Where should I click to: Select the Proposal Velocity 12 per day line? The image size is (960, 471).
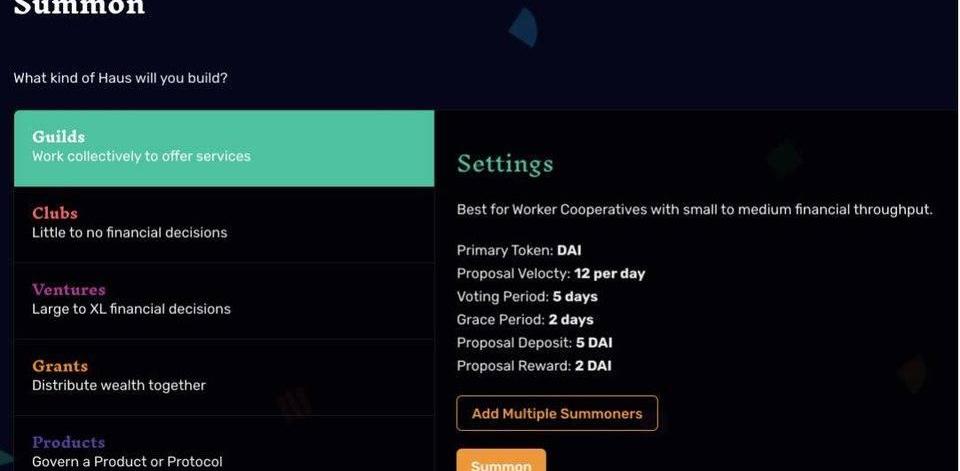click(x=551, y=273)
